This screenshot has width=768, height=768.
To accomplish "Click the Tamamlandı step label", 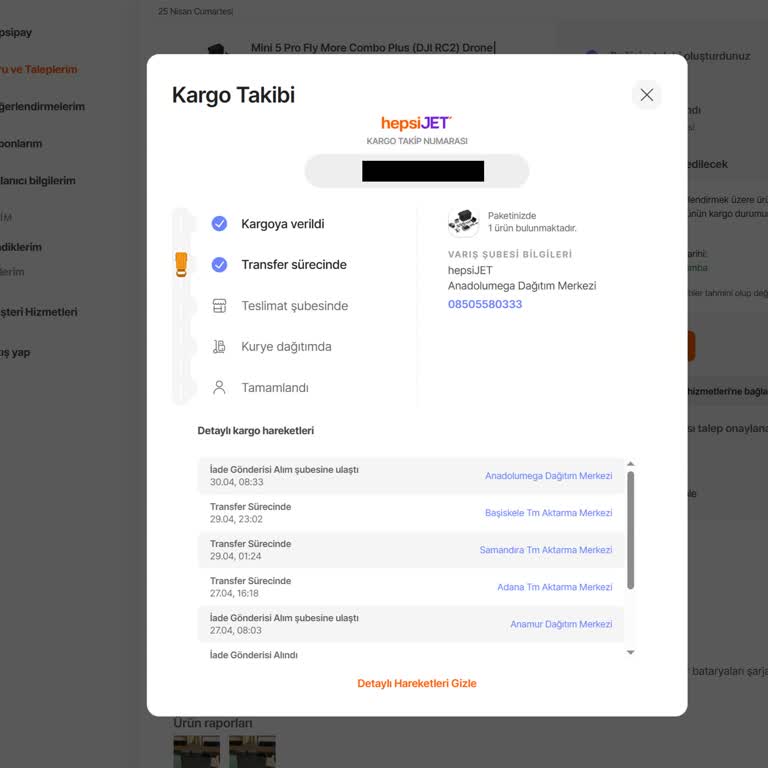I will 275,387.
